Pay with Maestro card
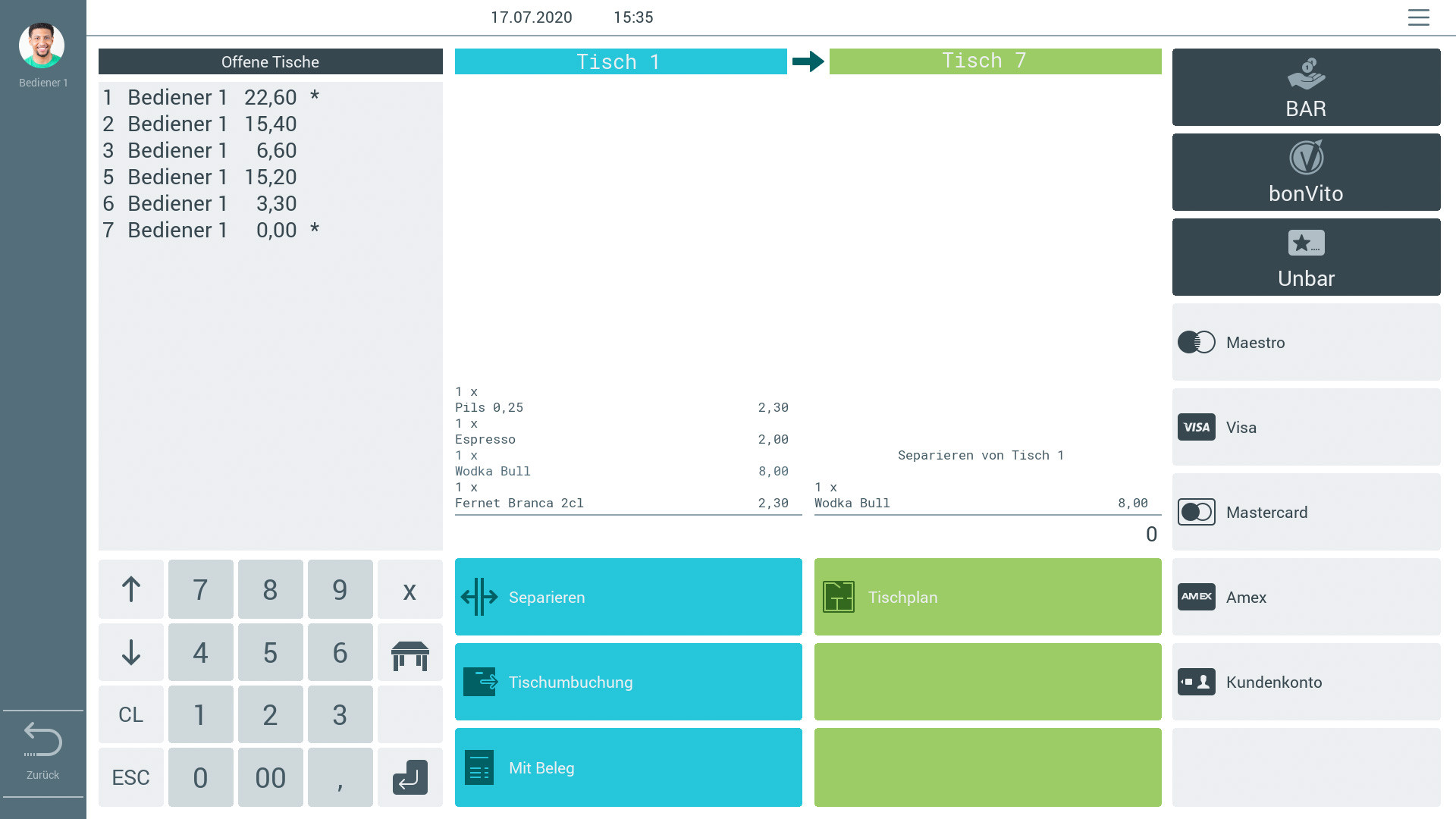The image size is (1456, 819). point(1306,342)
